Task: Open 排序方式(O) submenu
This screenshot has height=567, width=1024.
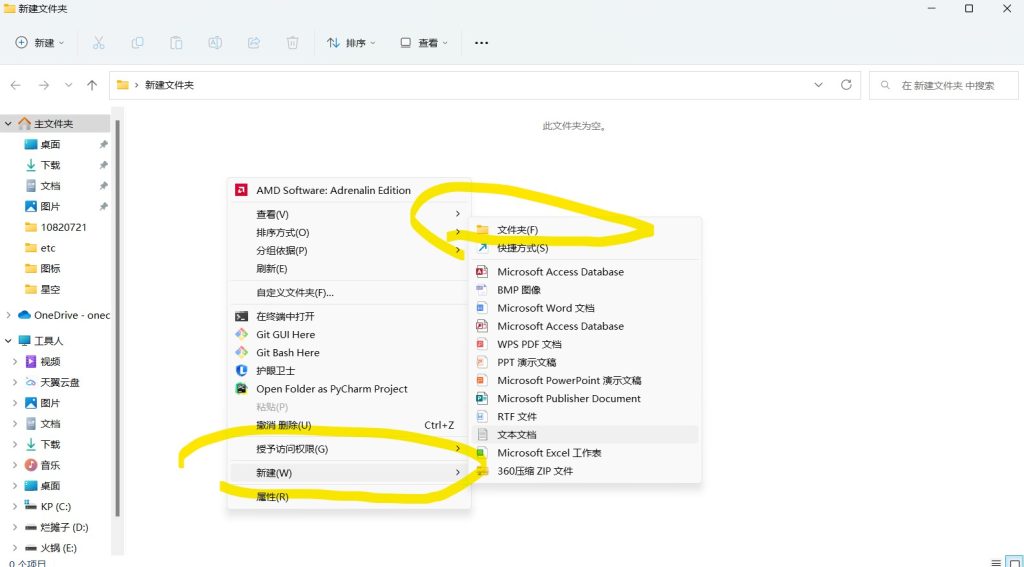Action: [349, 233]
